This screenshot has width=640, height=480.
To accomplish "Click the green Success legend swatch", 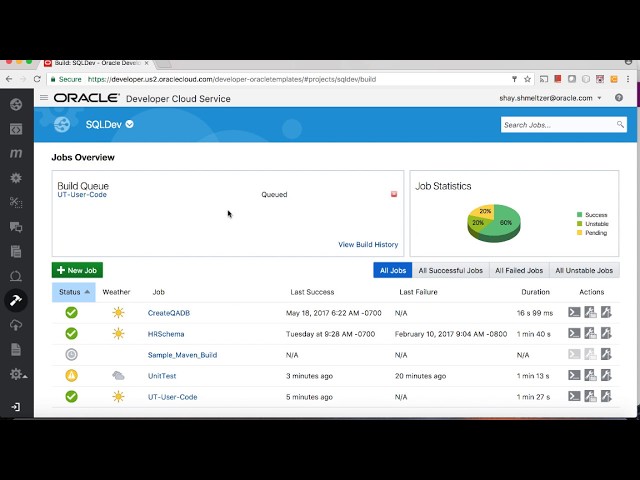I will [x=579, y=215].
